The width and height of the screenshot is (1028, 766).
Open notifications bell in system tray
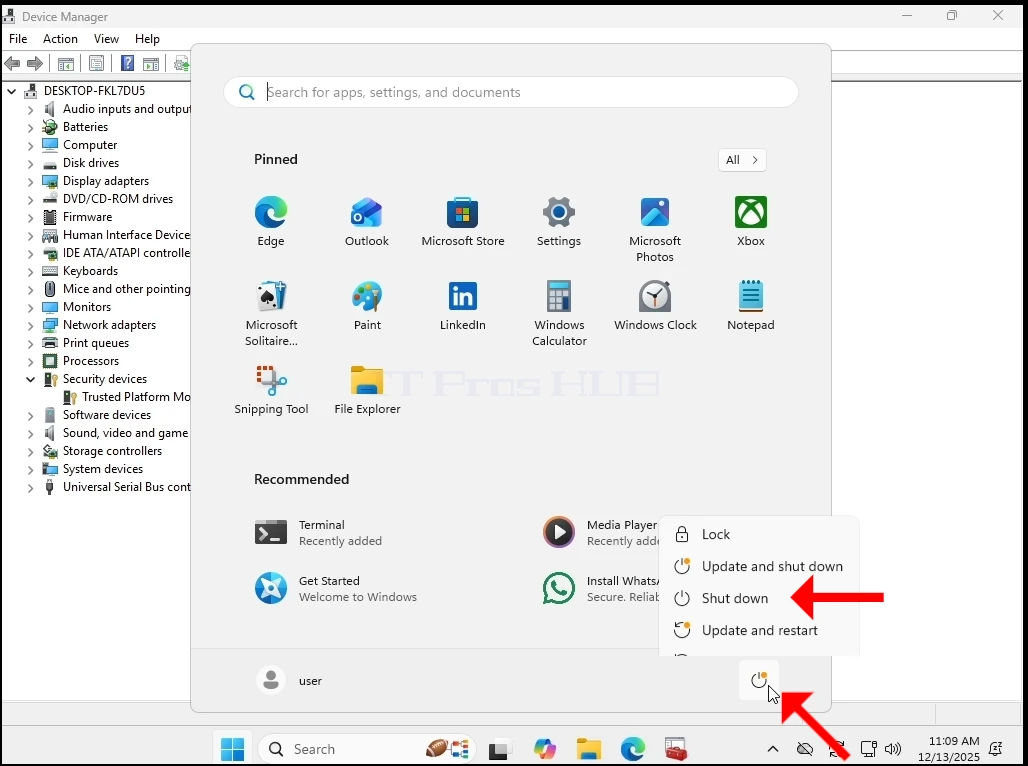pos(995,748)
